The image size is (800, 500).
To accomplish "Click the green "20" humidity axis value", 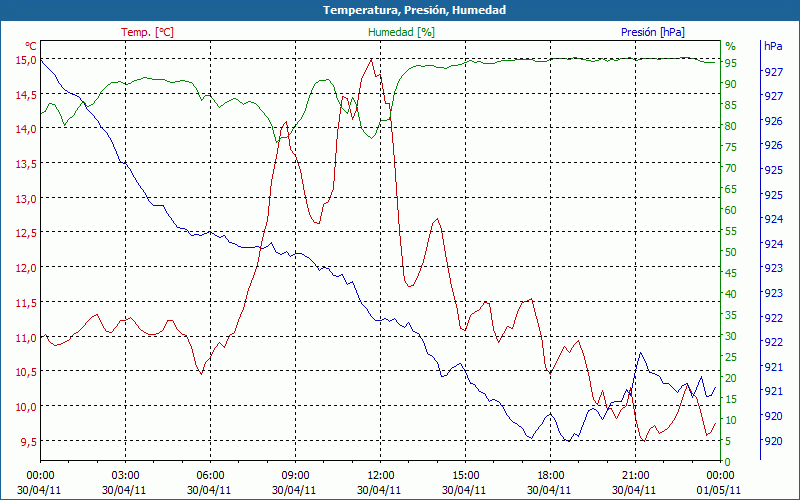I will point(731,378).
